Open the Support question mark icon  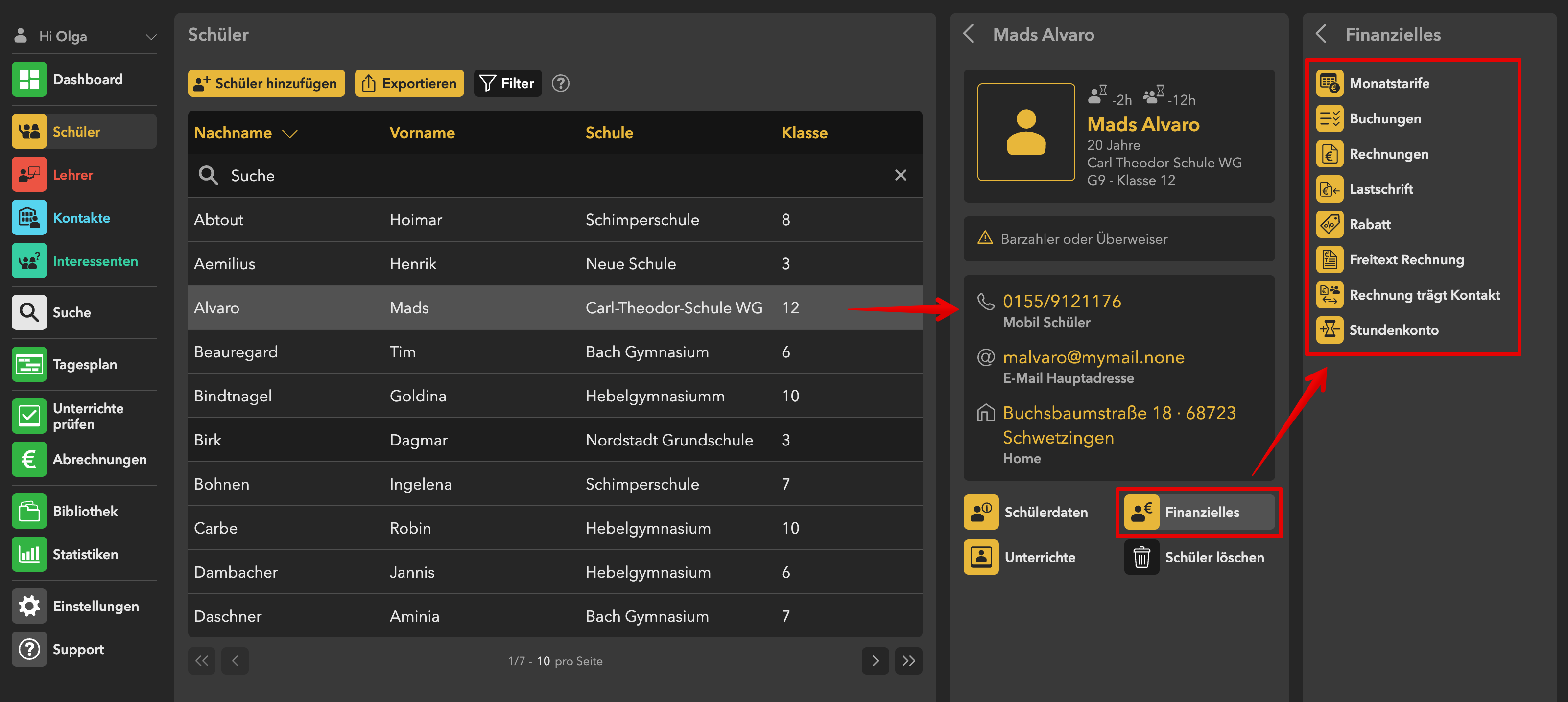click(28, 649)
